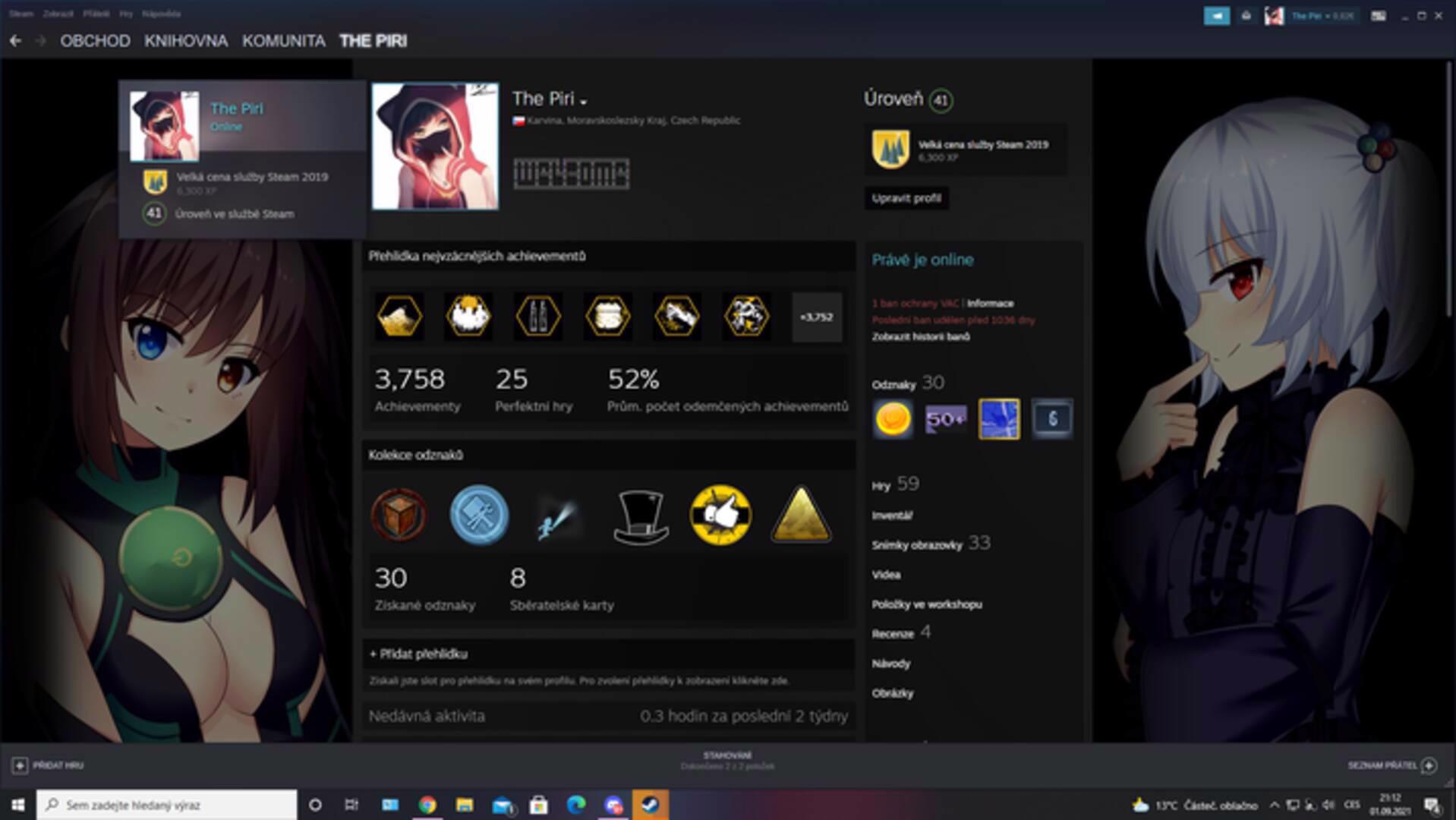Open Snímky obrazovky 33 link
This screenshot has height=820, width=1456.
point(931,544)
